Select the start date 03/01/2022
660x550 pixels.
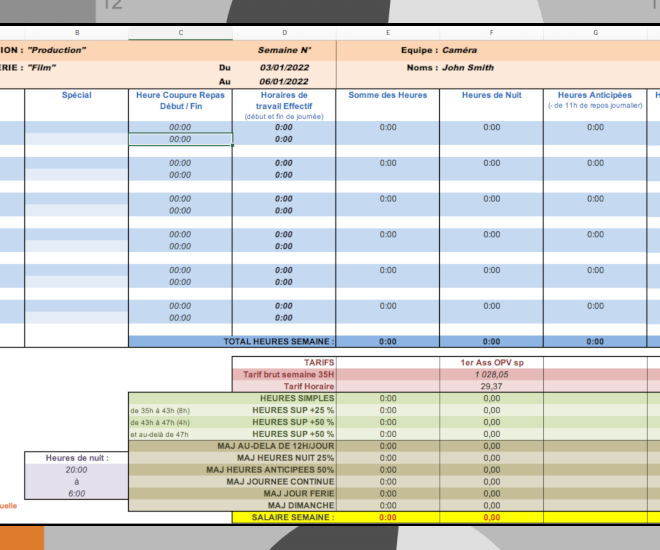point(285,68)
